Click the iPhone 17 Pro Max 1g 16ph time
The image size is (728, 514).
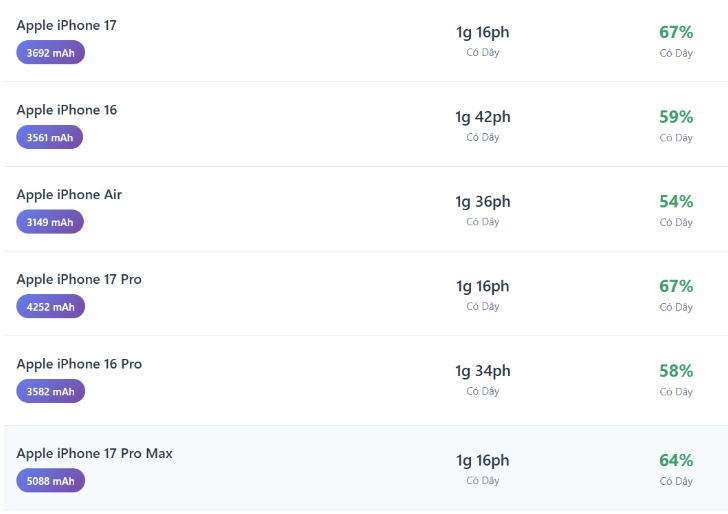click(483, 461)
